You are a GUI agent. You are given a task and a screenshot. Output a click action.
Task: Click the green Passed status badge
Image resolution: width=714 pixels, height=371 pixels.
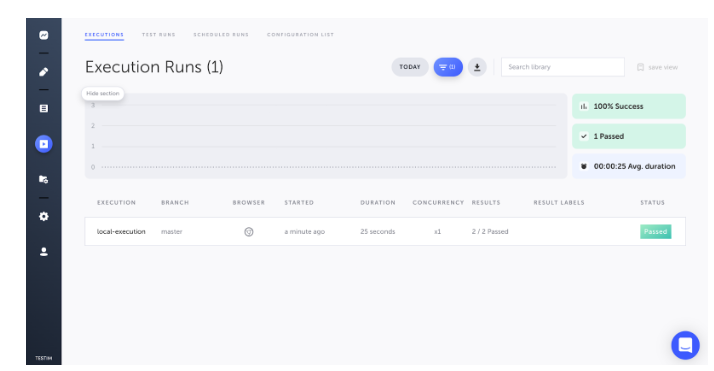tap(656, 232)
